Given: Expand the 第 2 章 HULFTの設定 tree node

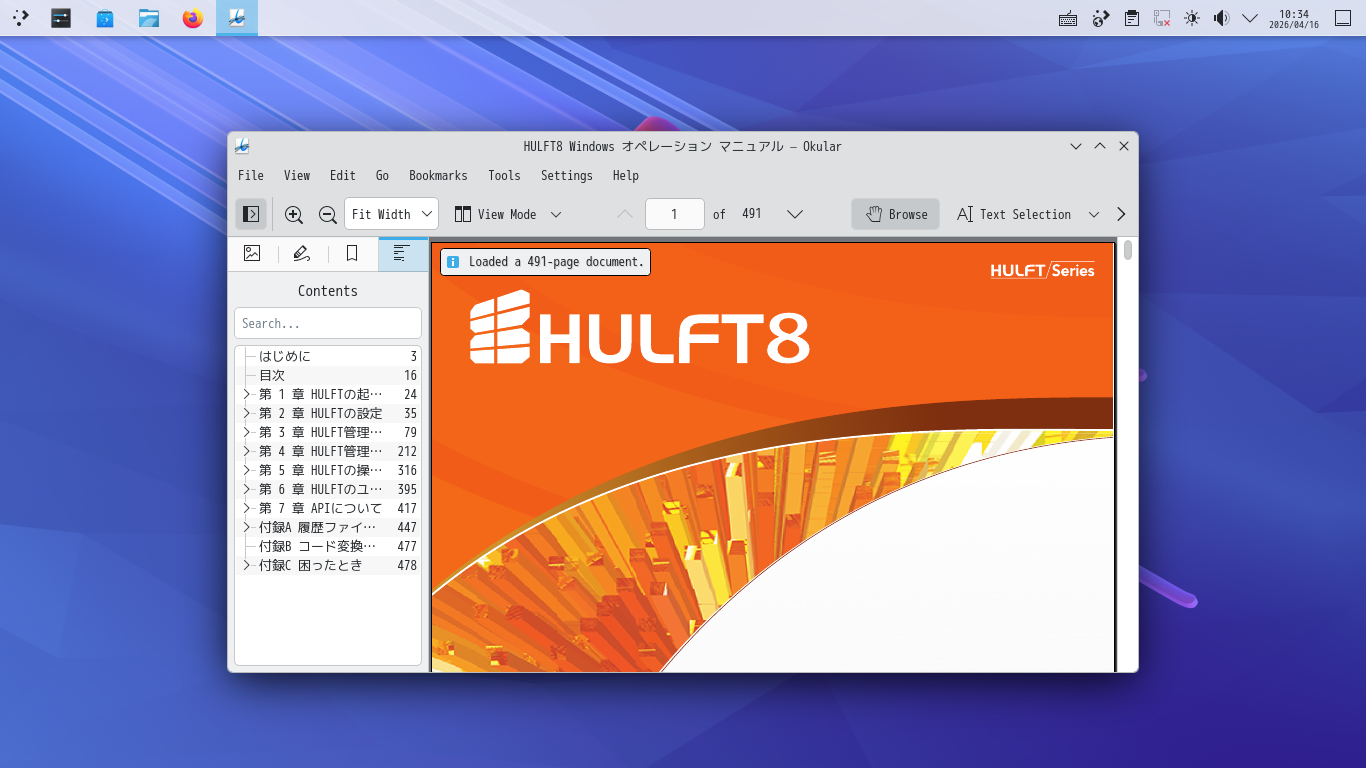Looking at the screenshot, I should pos(247,413).
